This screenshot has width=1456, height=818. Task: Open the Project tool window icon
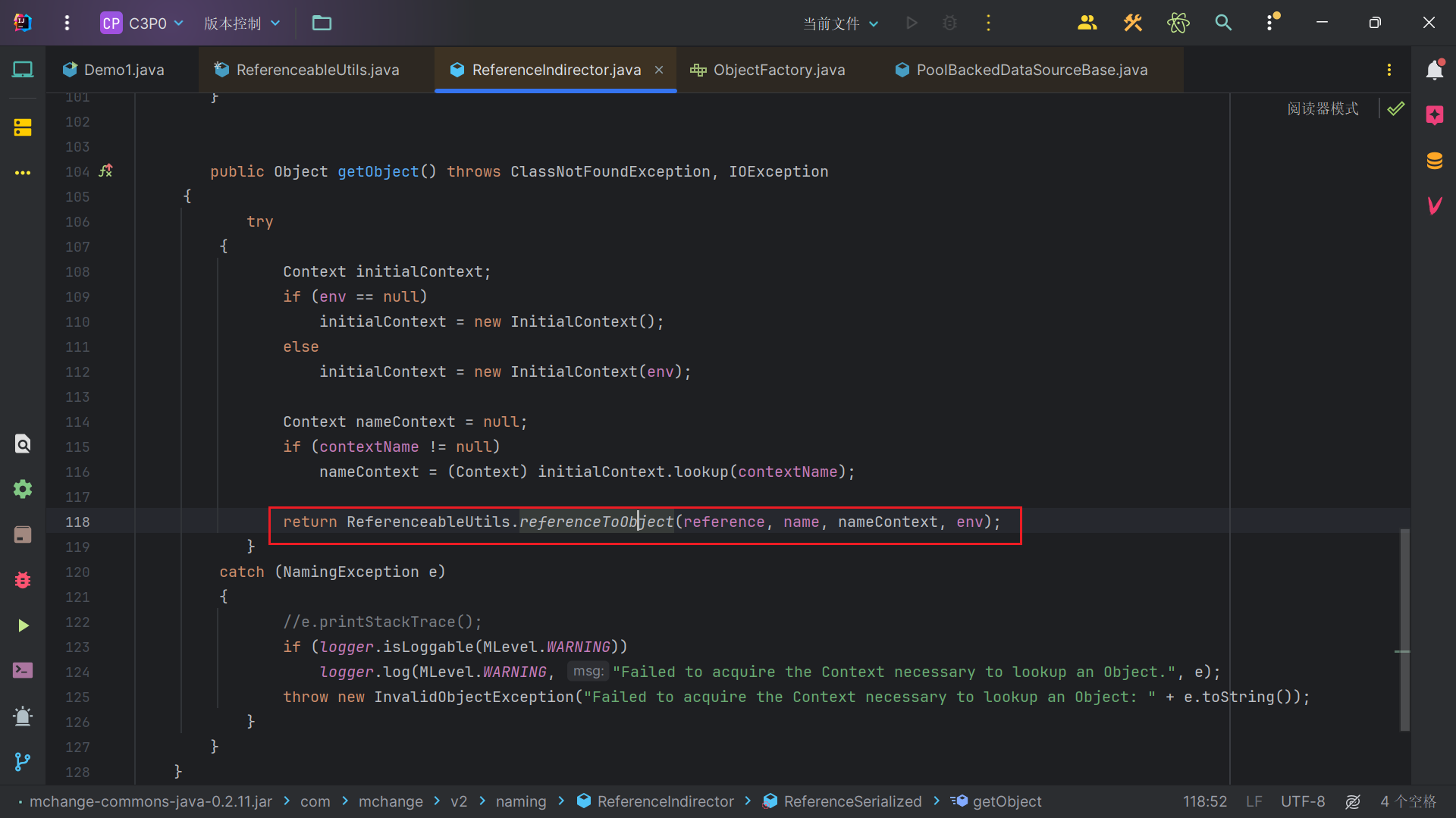pyautogui.click(x=23, y=70)
